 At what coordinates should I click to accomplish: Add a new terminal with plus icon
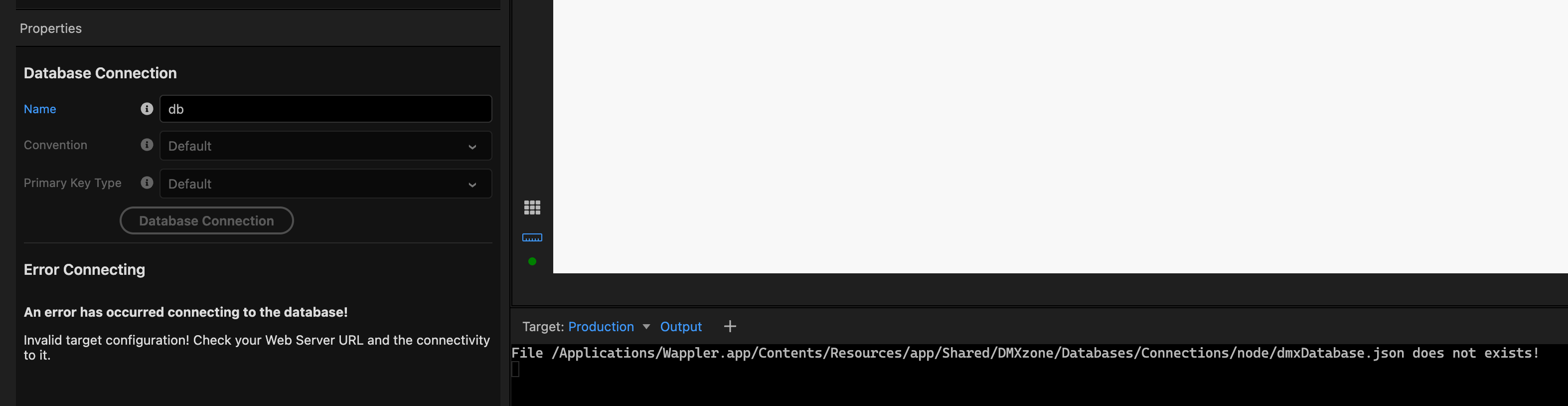pyautogui.click(x=730, y=327)
